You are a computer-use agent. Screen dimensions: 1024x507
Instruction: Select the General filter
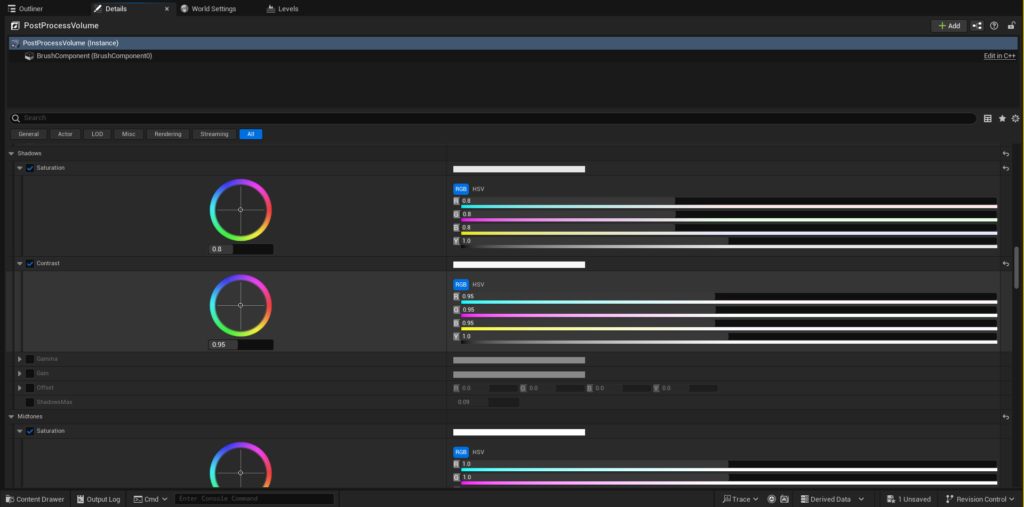click(29, 134)
